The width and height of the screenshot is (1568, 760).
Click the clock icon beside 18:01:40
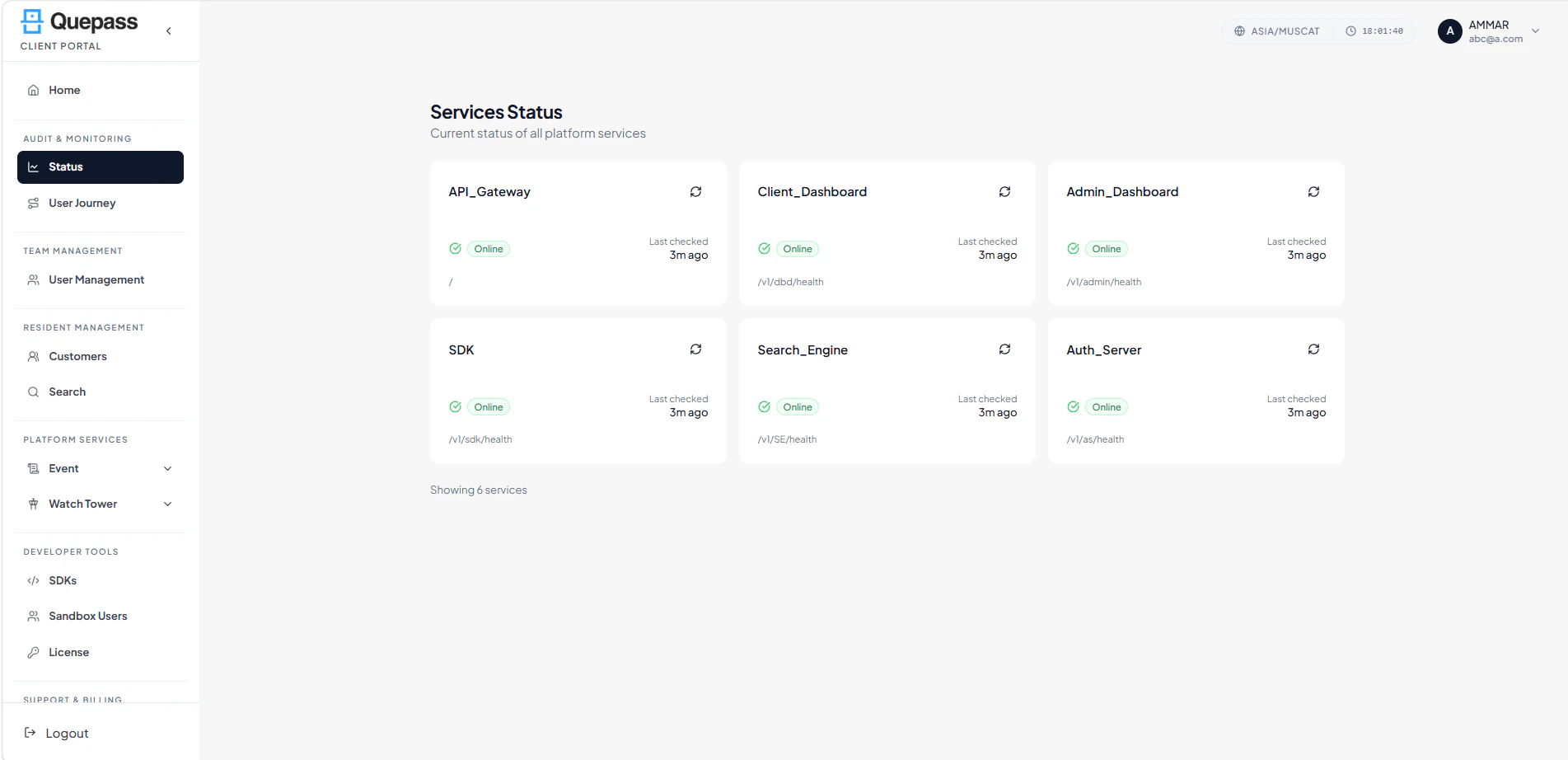pyautogui.click(x=1350, y=31)
